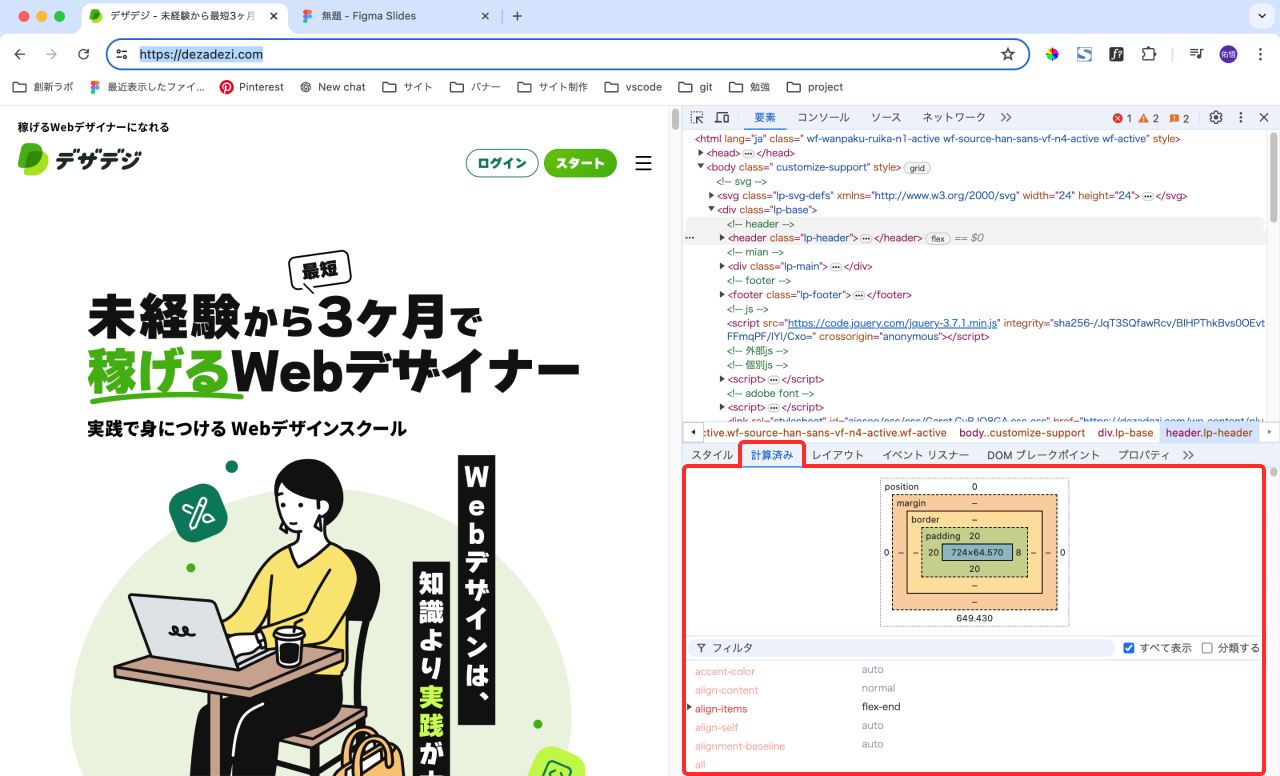The height and width of the screenshot is (776, 1280).
Task: Open the font finder f? extension
Action: pos(1116,54)
